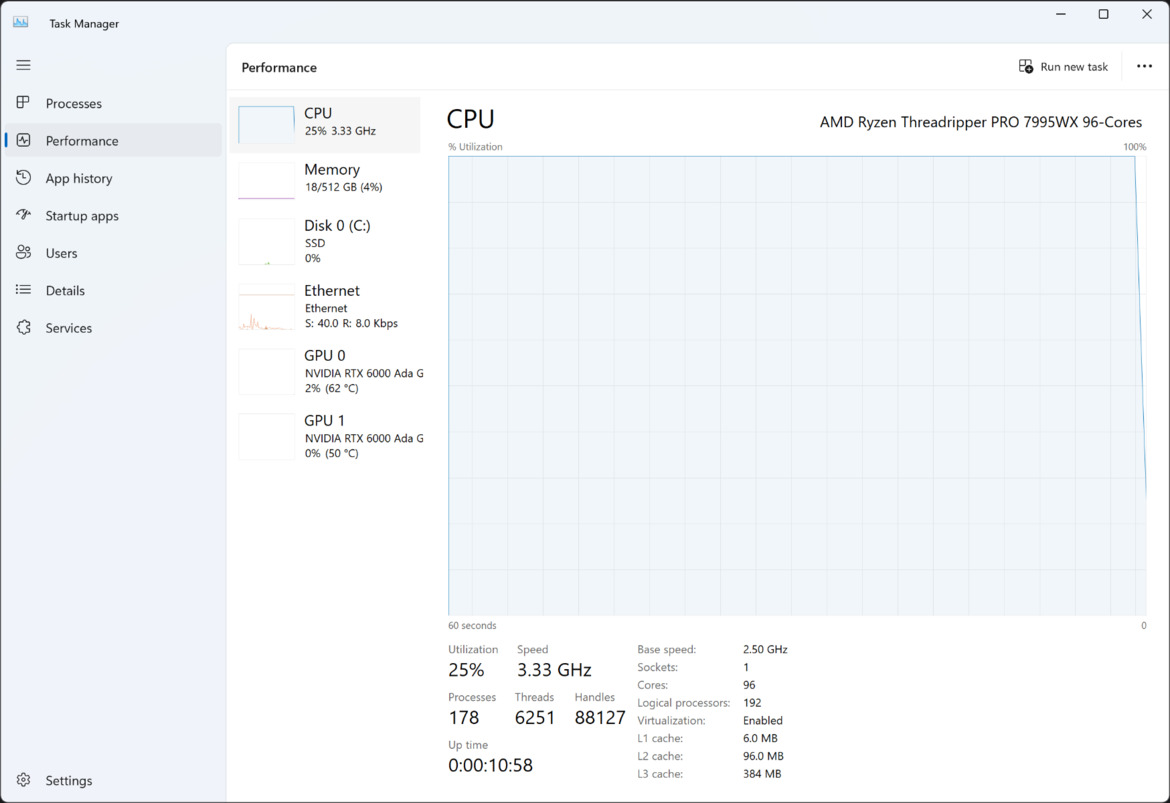
Task: Click the CPU utilization graph area
Action: pyautogui.click(x=795, y=385)
